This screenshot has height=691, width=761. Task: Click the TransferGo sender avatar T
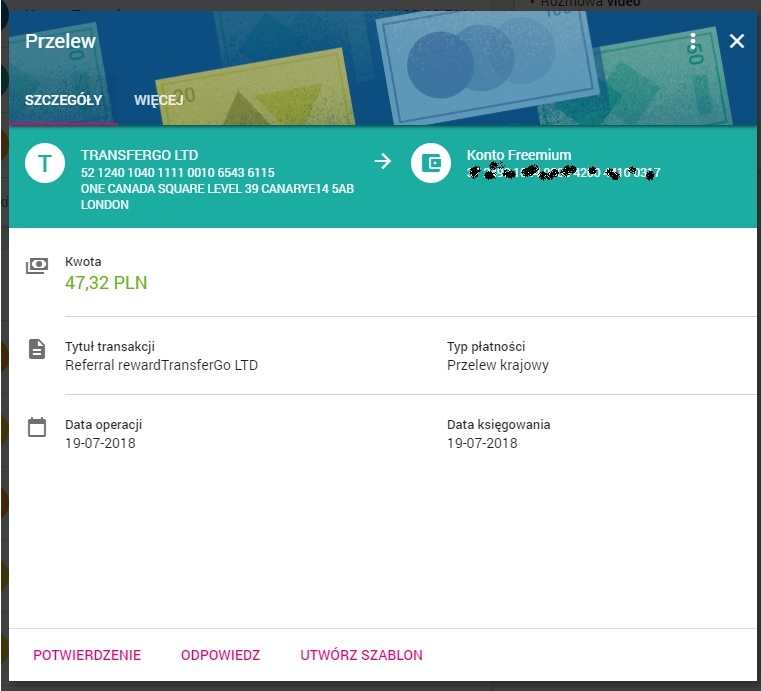click(x=45, y=163)
